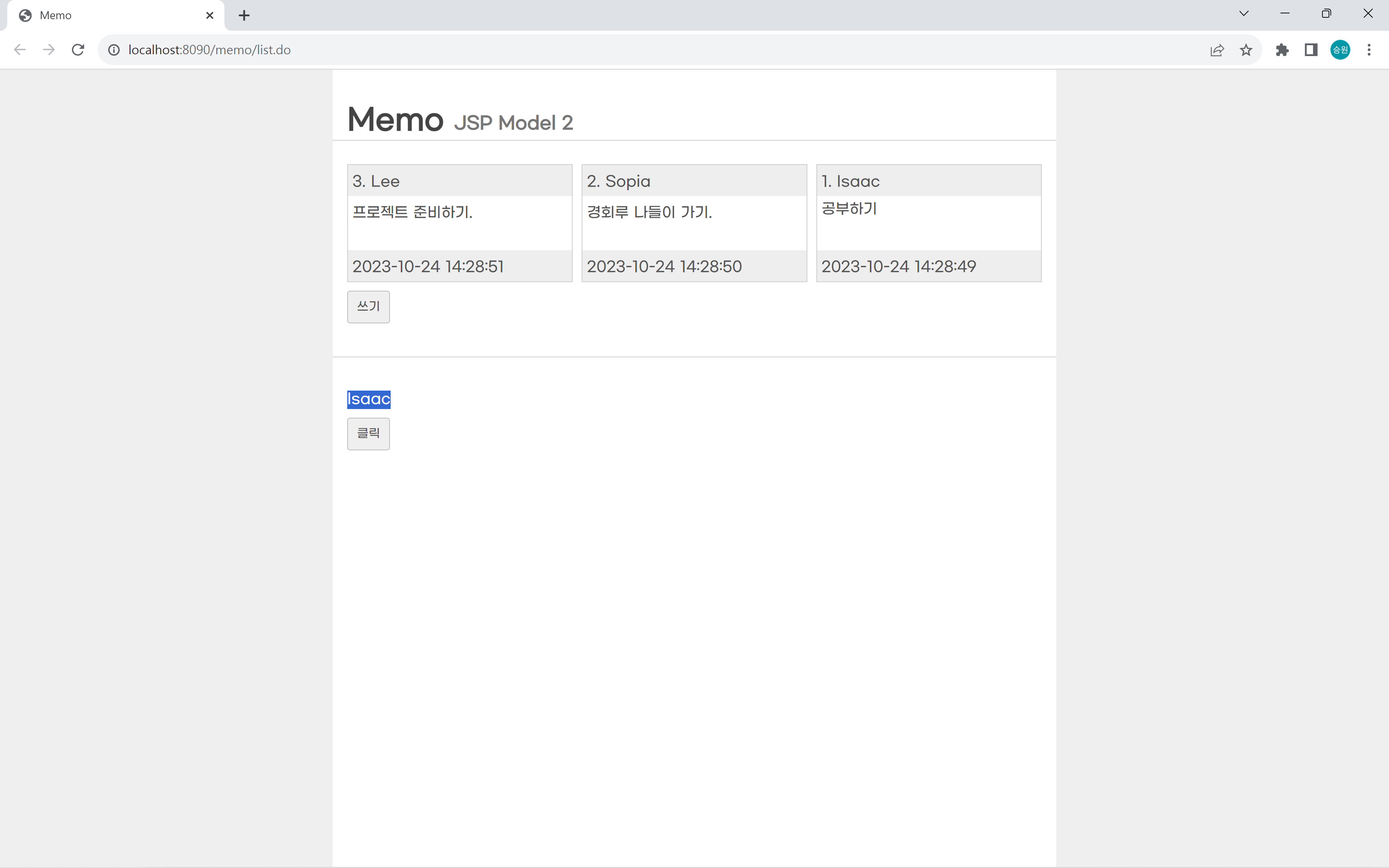Open the Chrome three-dot menu
The height and width of the screenshot is (868, 1389).
click(x=1369, y=50)
